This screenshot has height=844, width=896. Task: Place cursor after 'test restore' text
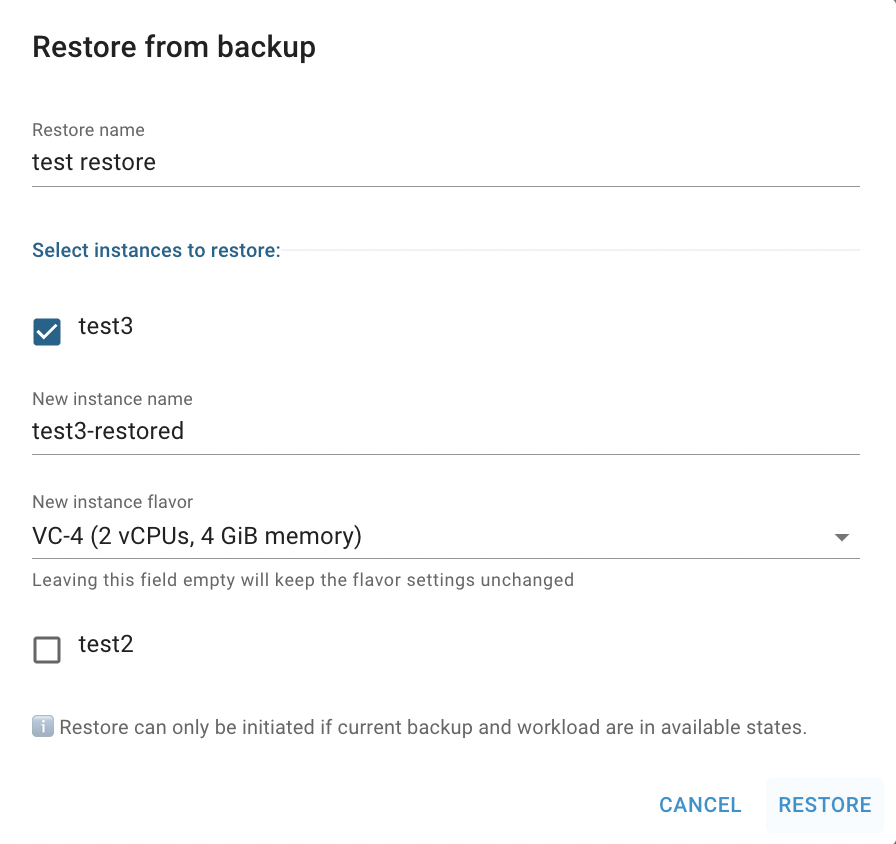158,163
